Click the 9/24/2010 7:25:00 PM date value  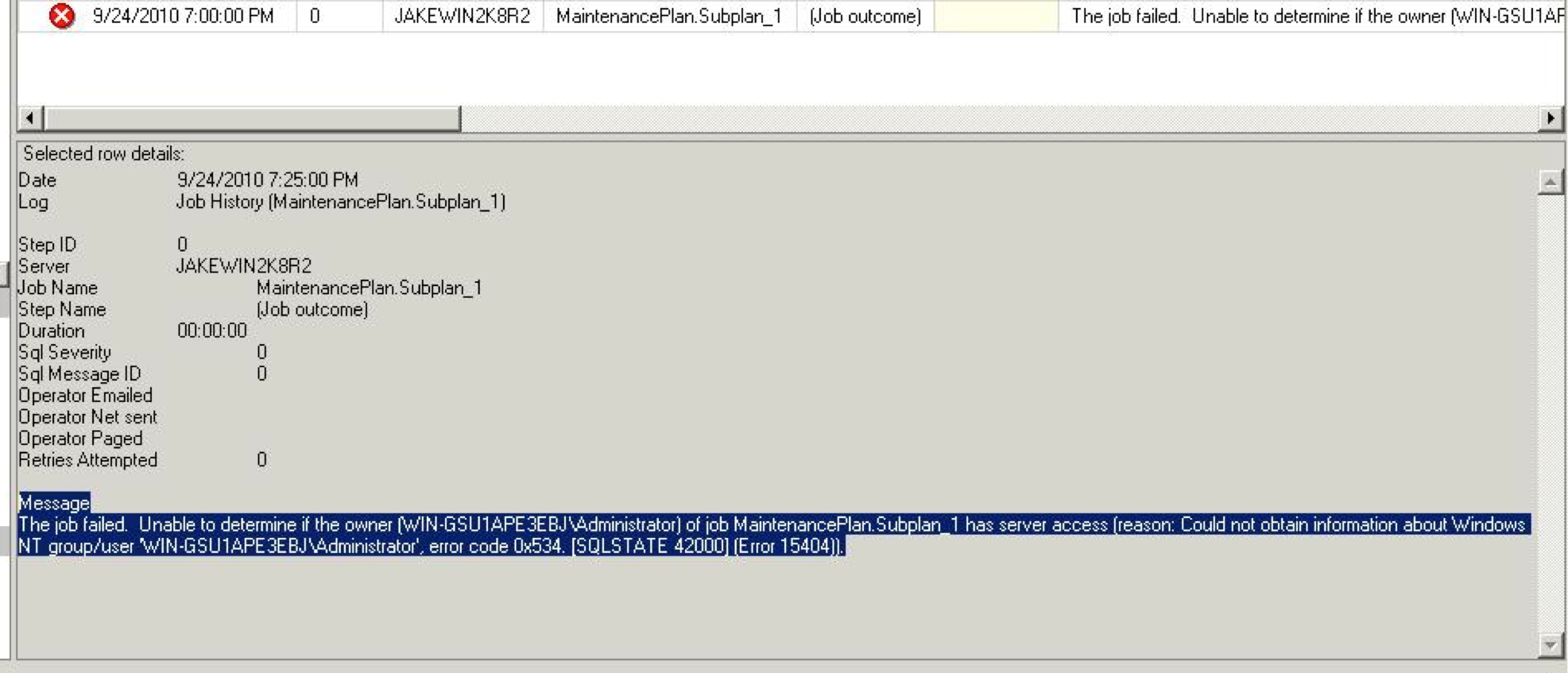click(267, 180)
